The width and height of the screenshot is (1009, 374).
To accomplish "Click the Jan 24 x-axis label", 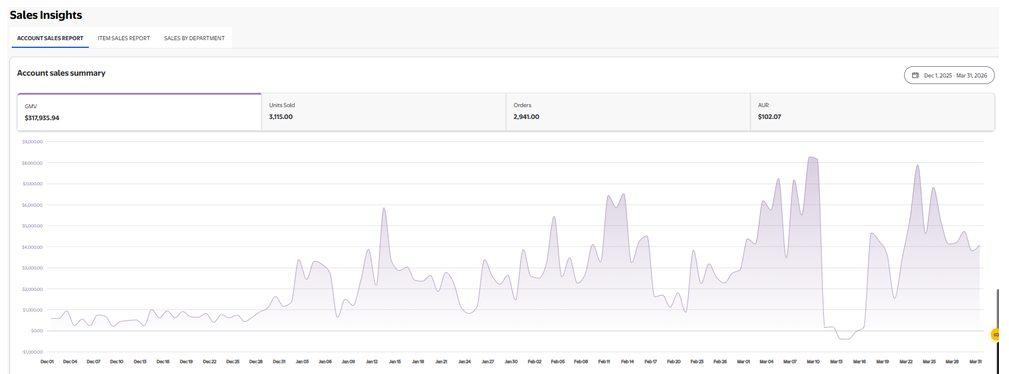I will (464, 362).
